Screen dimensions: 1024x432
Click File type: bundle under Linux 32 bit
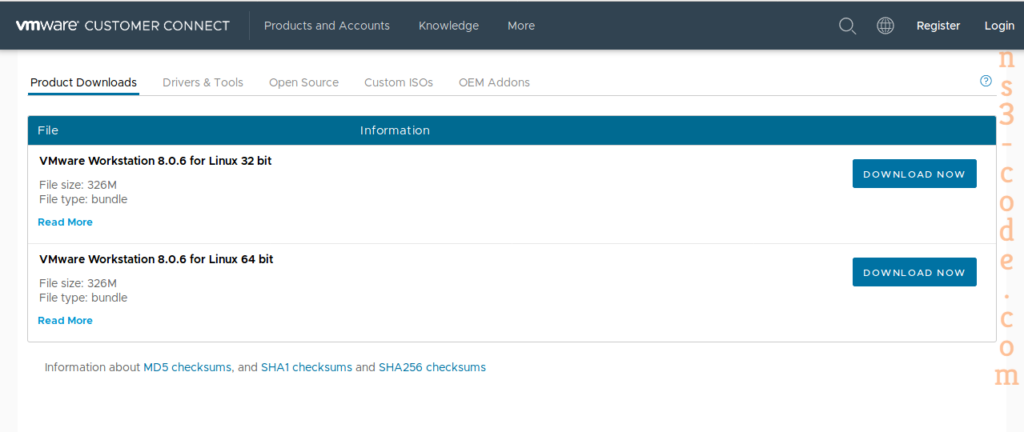tap(83, 199)
